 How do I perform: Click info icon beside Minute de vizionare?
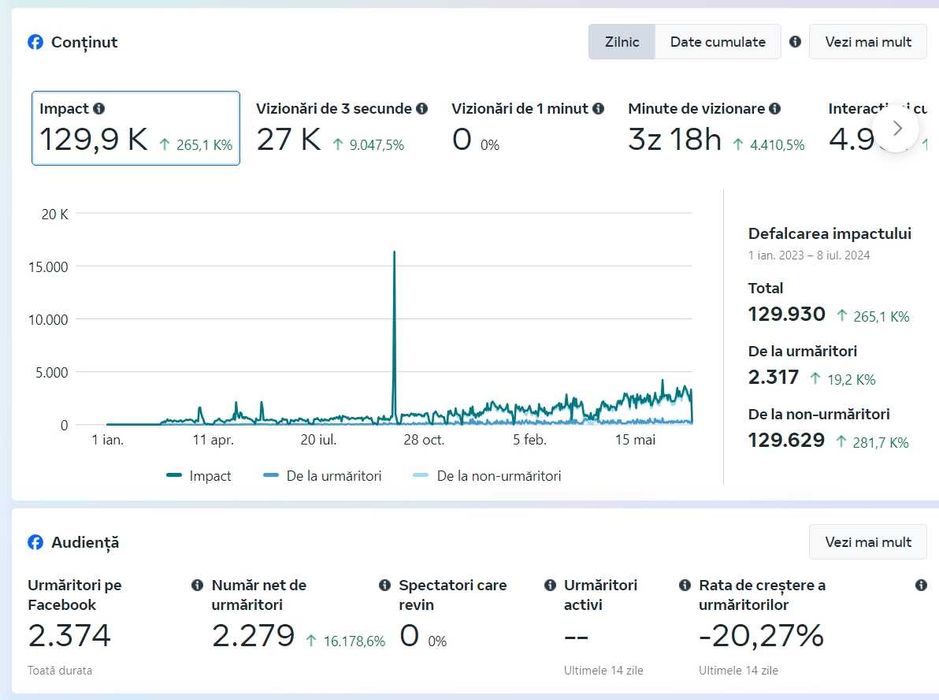point(775,108)
